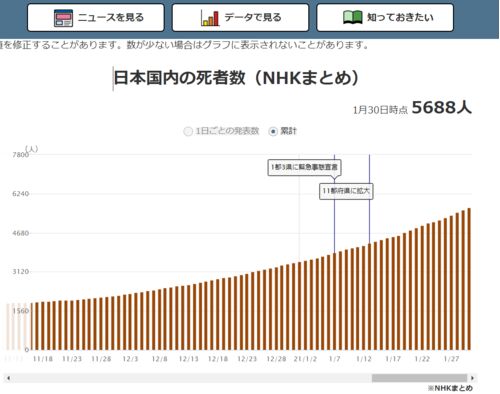Click the horizontal scrollbar thumb below chart
This screenshot has height=394, width=500.
pos(419,378)
